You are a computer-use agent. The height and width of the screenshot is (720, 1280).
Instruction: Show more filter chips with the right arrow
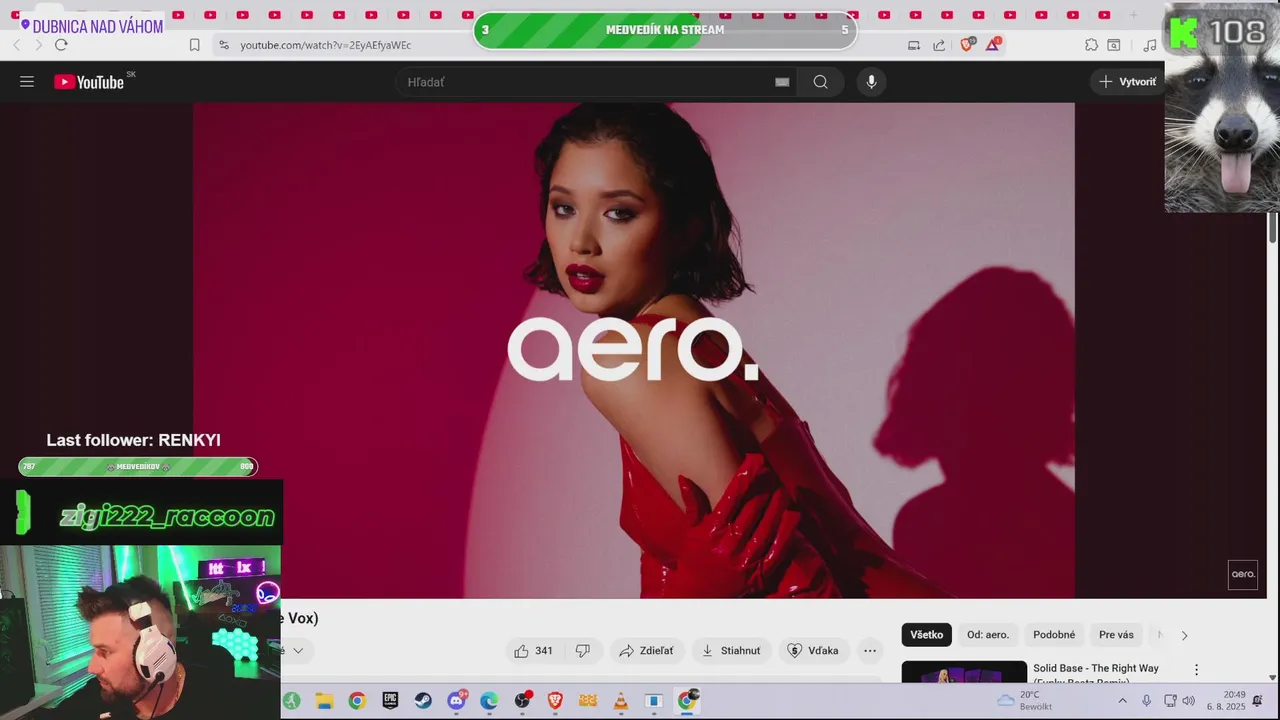pyautogui.click(x=1184, y=635)
